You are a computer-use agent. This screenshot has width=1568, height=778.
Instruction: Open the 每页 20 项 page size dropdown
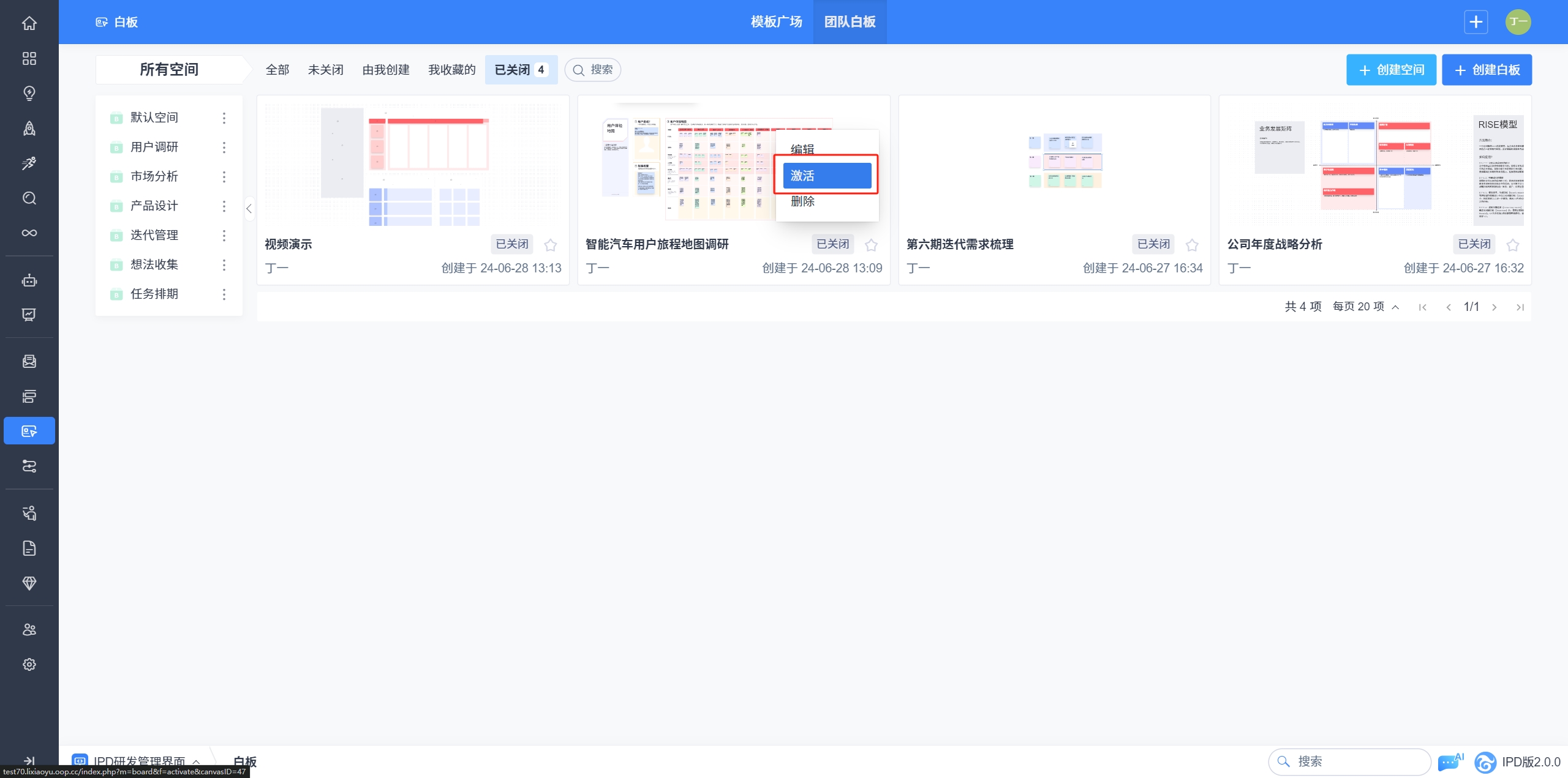pyautogui.click(x=1365, y=307)
